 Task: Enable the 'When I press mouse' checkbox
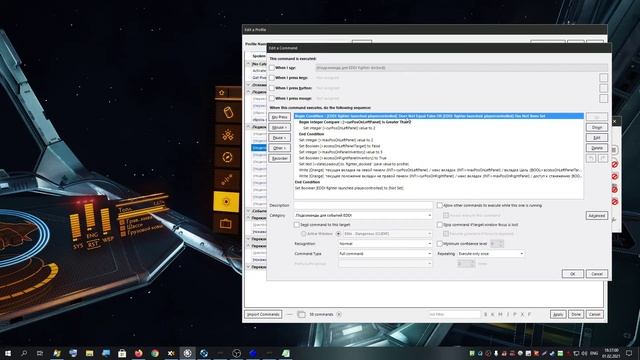tap(272, 98)
